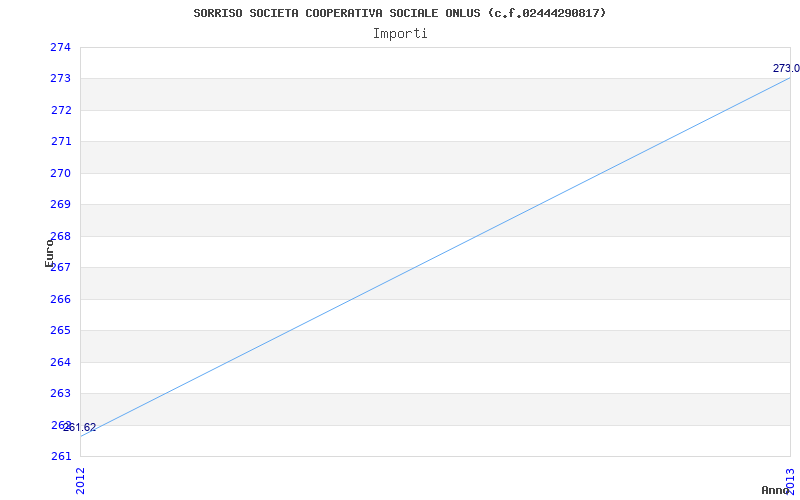Image resolution: width=800 pixels, height=500 pixels.
Task: Click the 265 y-axis label
Action: (61, 331)
